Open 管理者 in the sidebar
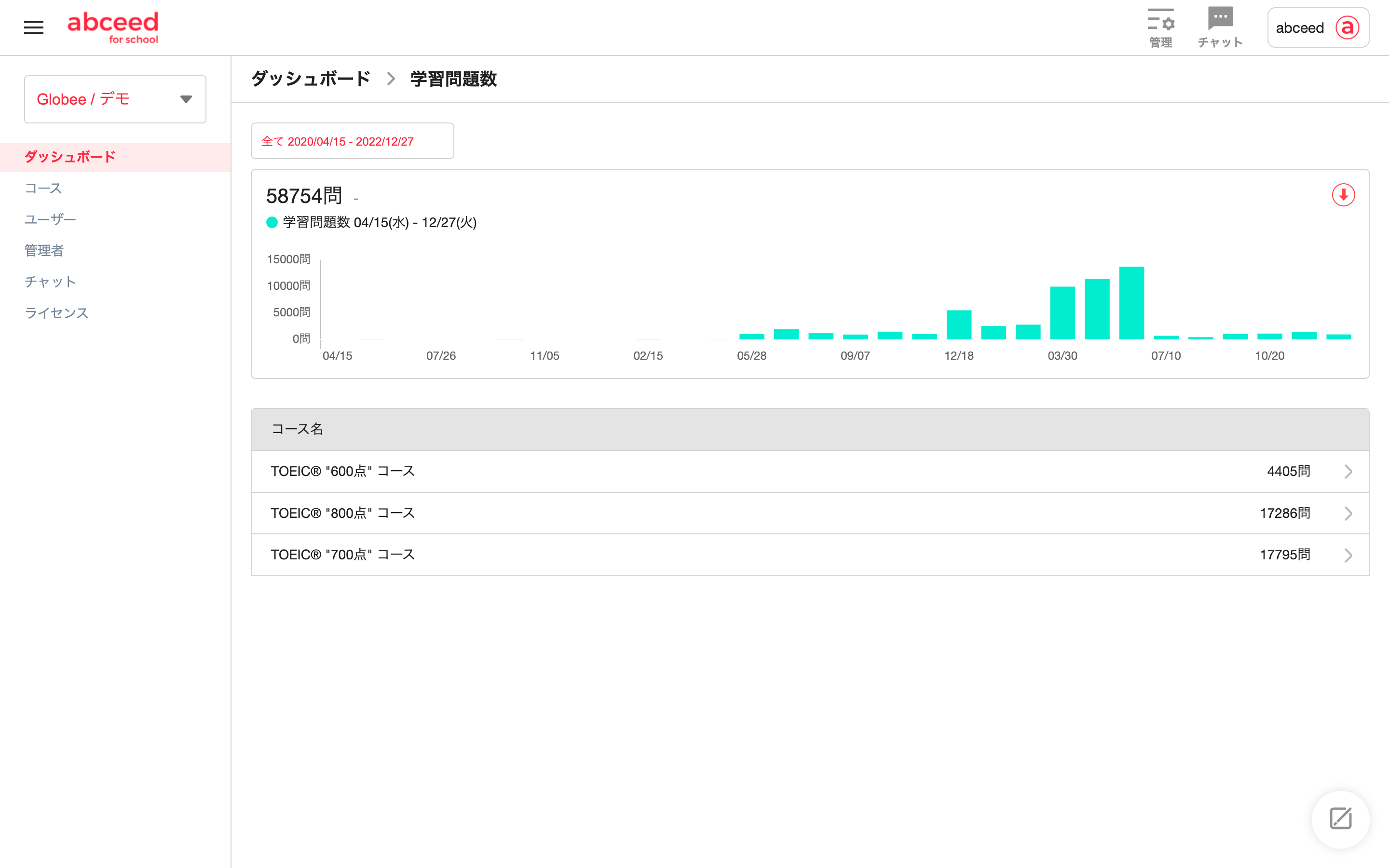The width and height of the screenshot is (1389, 868). click(x=43, y=250)
